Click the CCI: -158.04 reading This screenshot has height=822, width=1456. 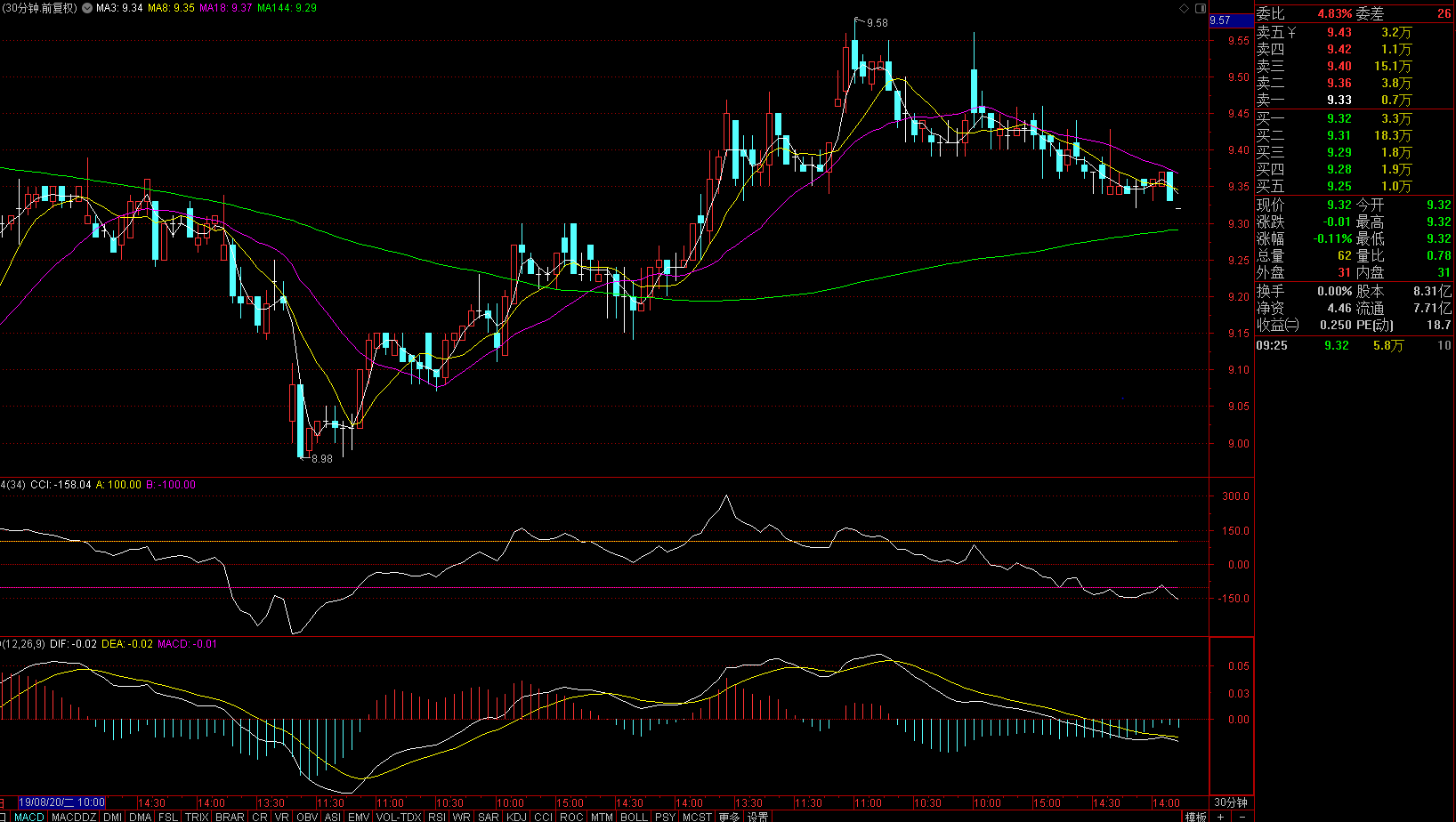[x=61, y=485]
